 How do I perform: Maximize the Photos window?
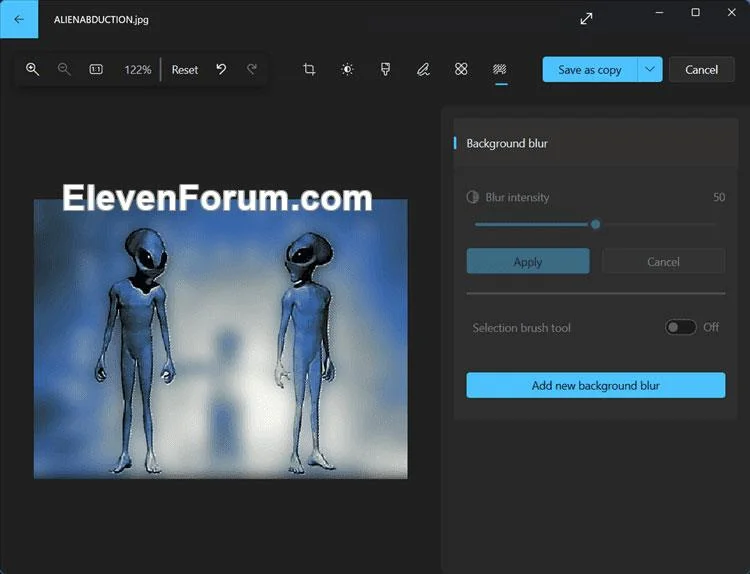(695, 12)
